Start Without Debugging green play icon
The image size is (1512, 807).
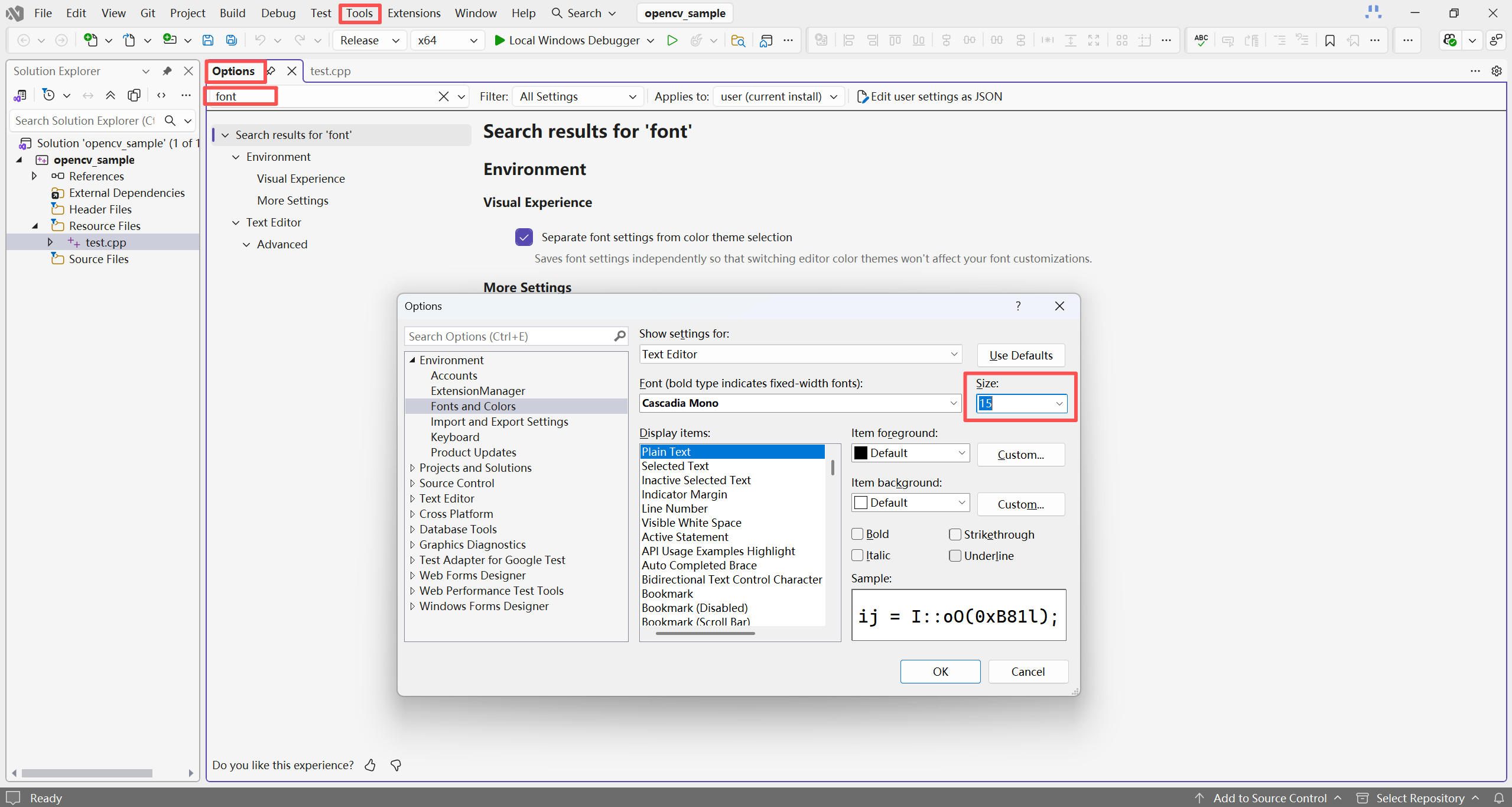tap(672, 40)
